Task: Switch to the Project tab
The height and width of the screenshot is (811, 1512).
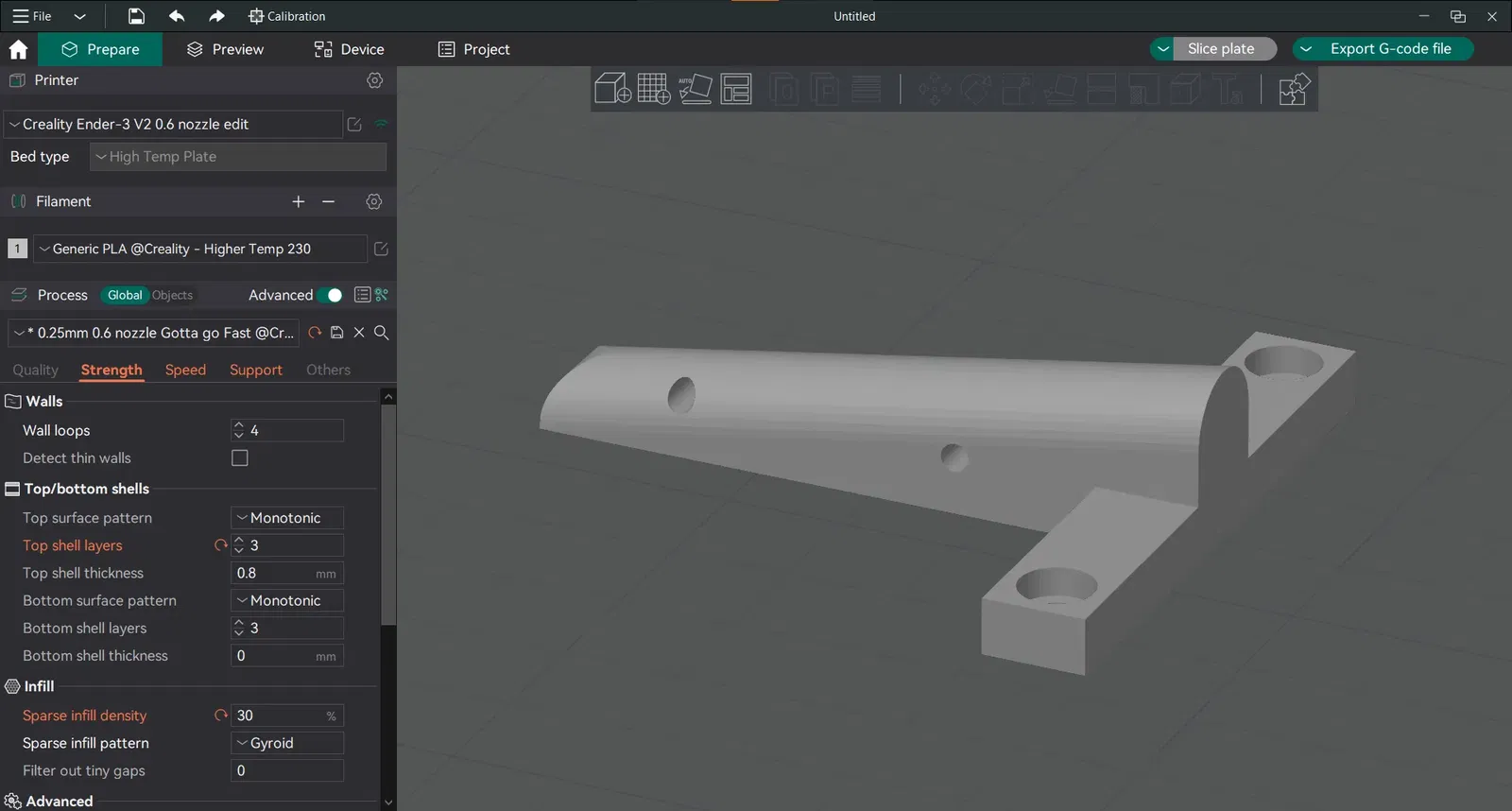Action: 474,49
